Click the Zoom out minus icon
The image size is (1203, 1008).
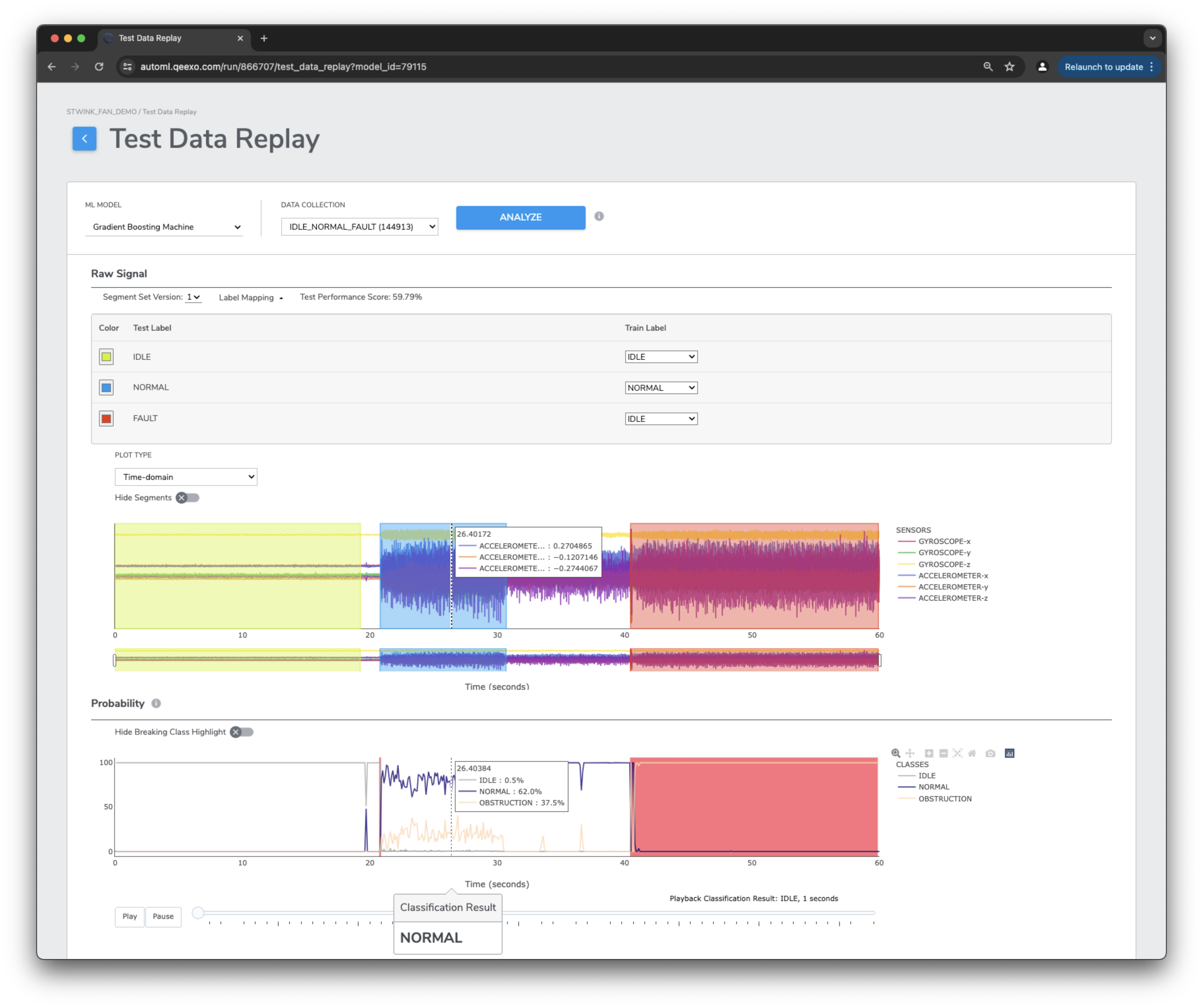point(943,753)
